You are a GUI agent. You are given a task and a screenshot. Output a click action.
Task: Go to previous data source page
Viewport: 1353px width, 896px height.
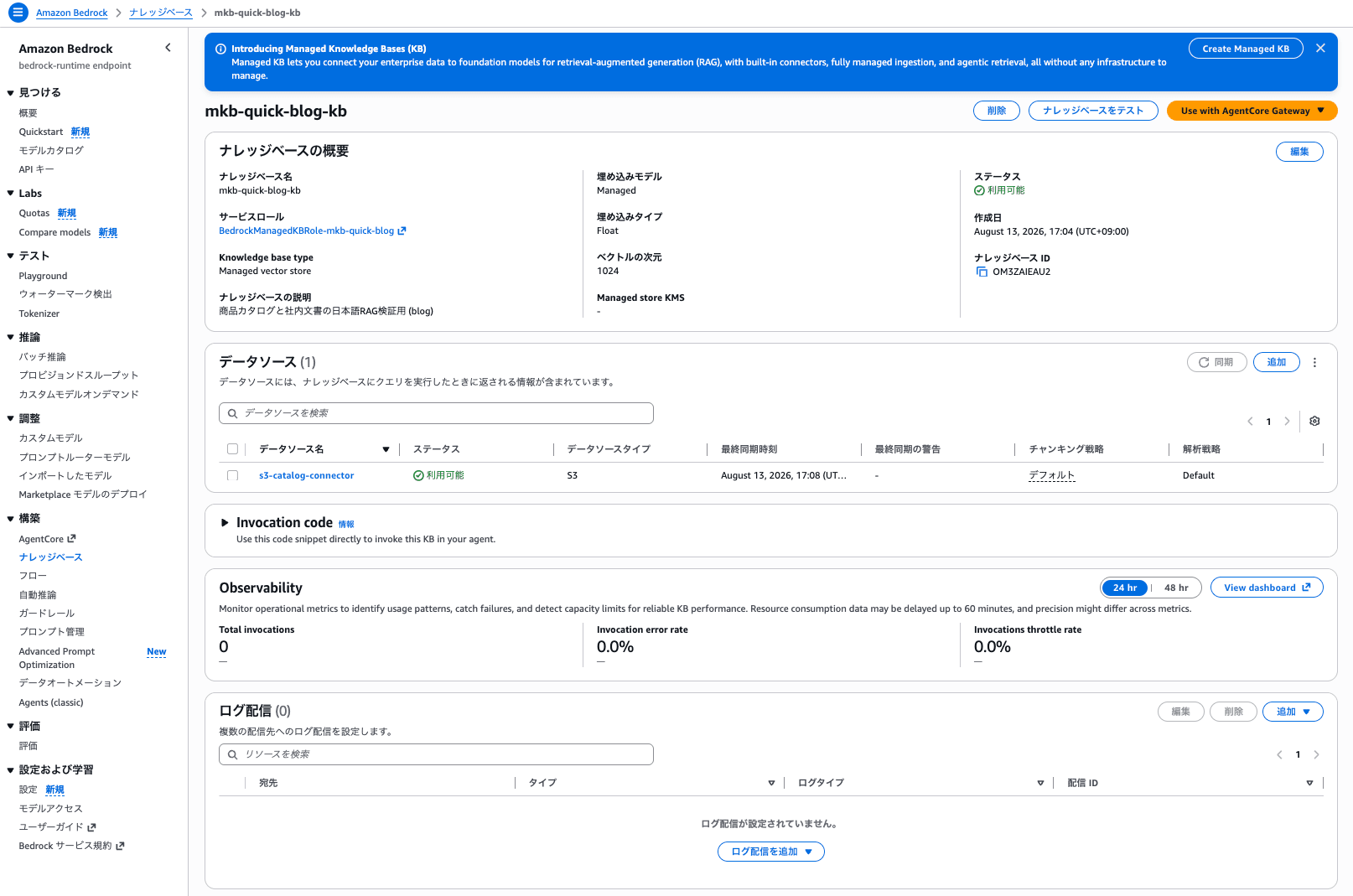tap(1250, 422)
